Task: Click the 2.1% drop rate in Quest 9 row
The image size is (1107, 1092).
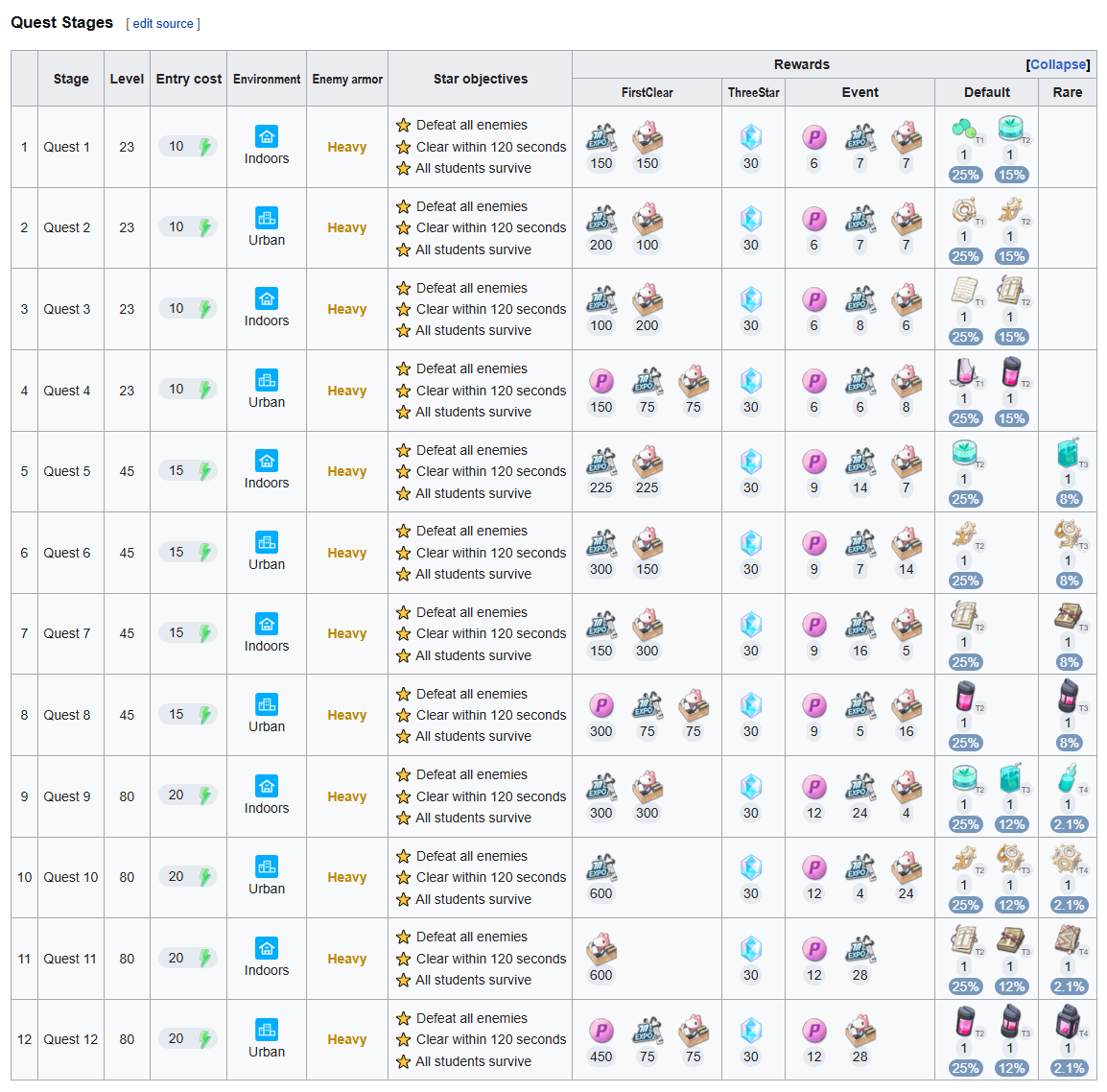Action: (x=1069, y=824)
